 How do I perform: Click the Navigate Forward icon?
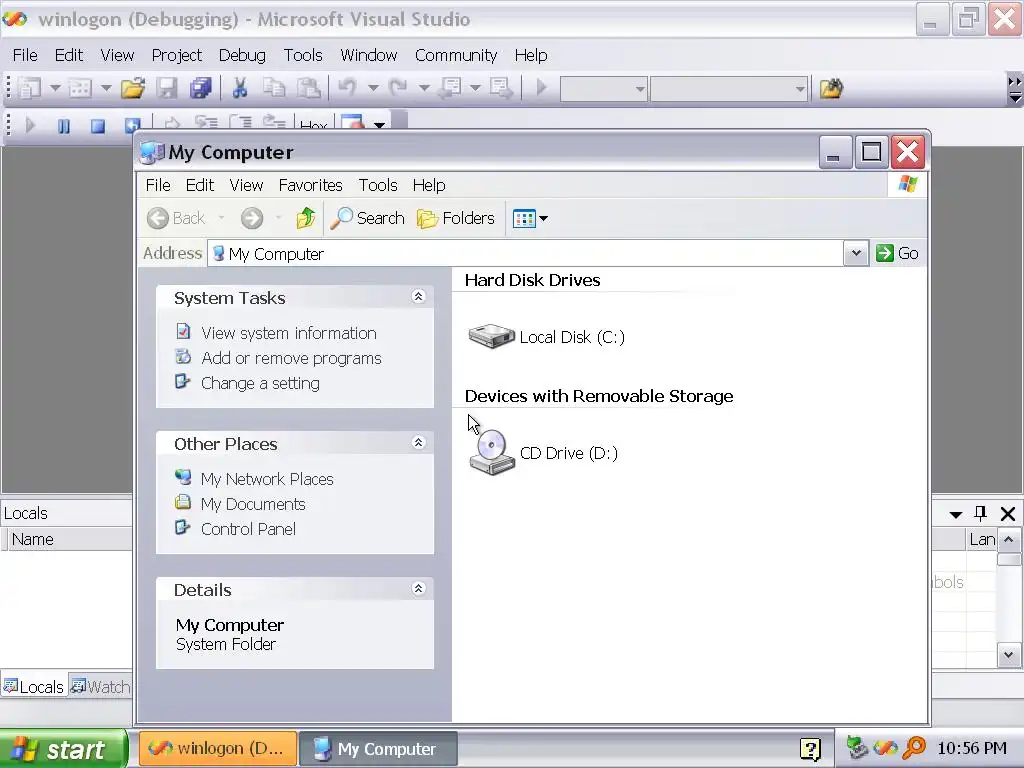click(502, 87)
